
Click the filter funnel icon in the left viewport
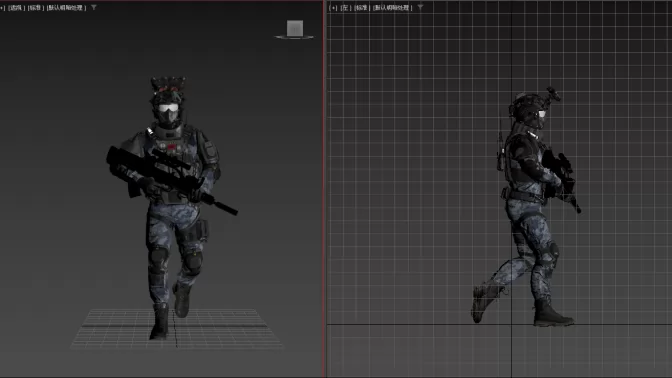pyautogui.click(x=420, y=7)
